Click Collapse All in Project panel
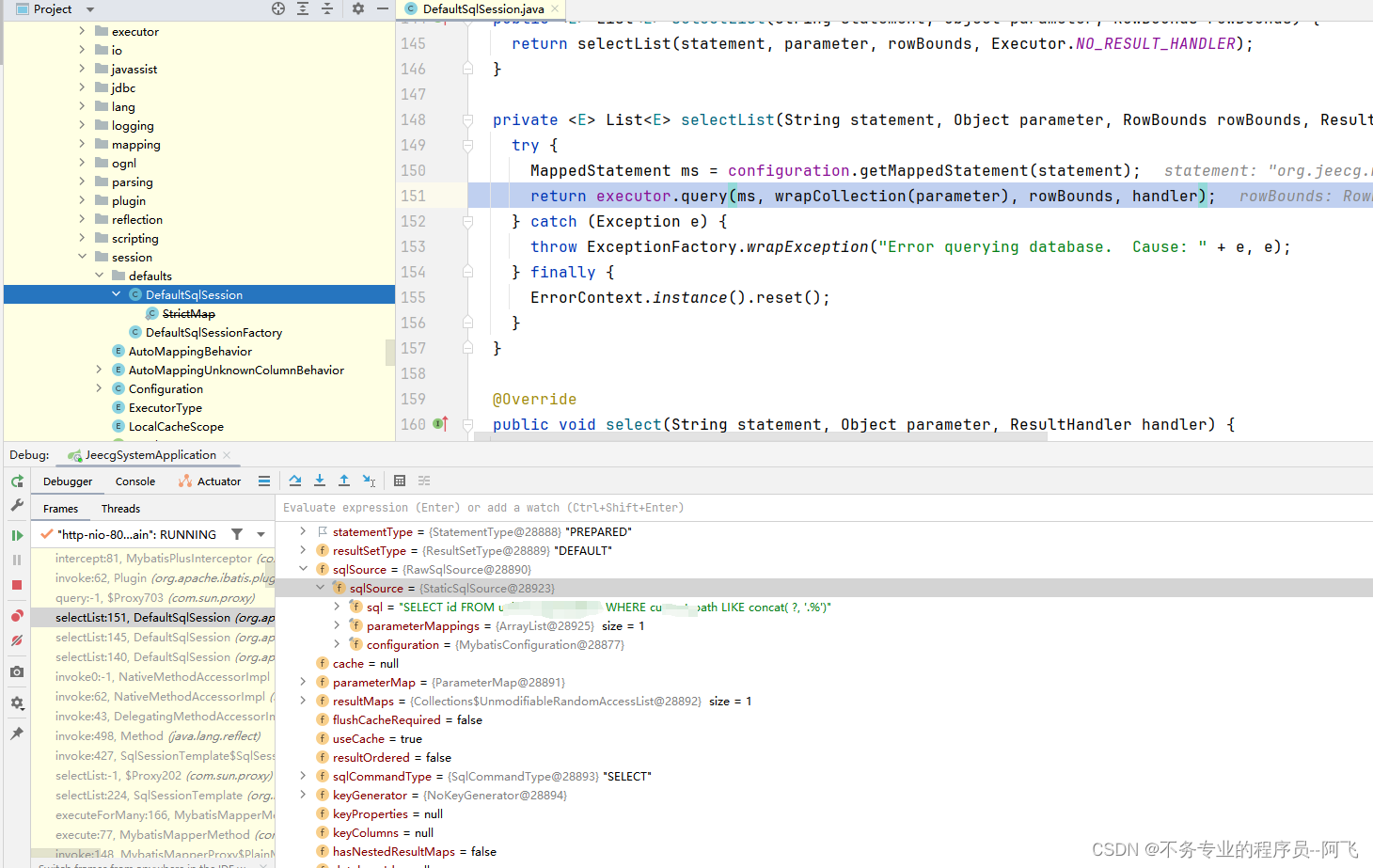 [327, 8]
